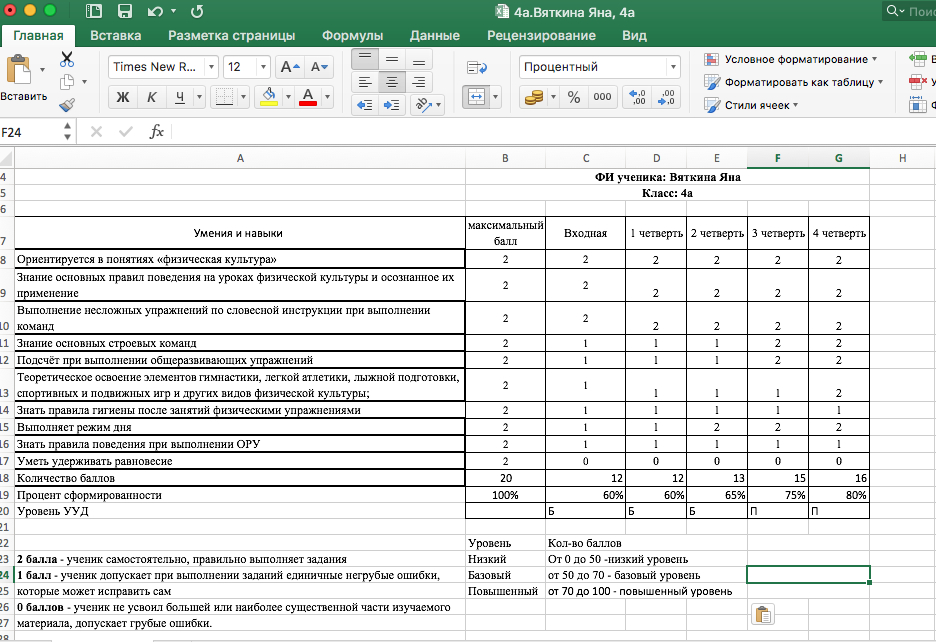Copy selection using the Copy icon

point(67,82)
